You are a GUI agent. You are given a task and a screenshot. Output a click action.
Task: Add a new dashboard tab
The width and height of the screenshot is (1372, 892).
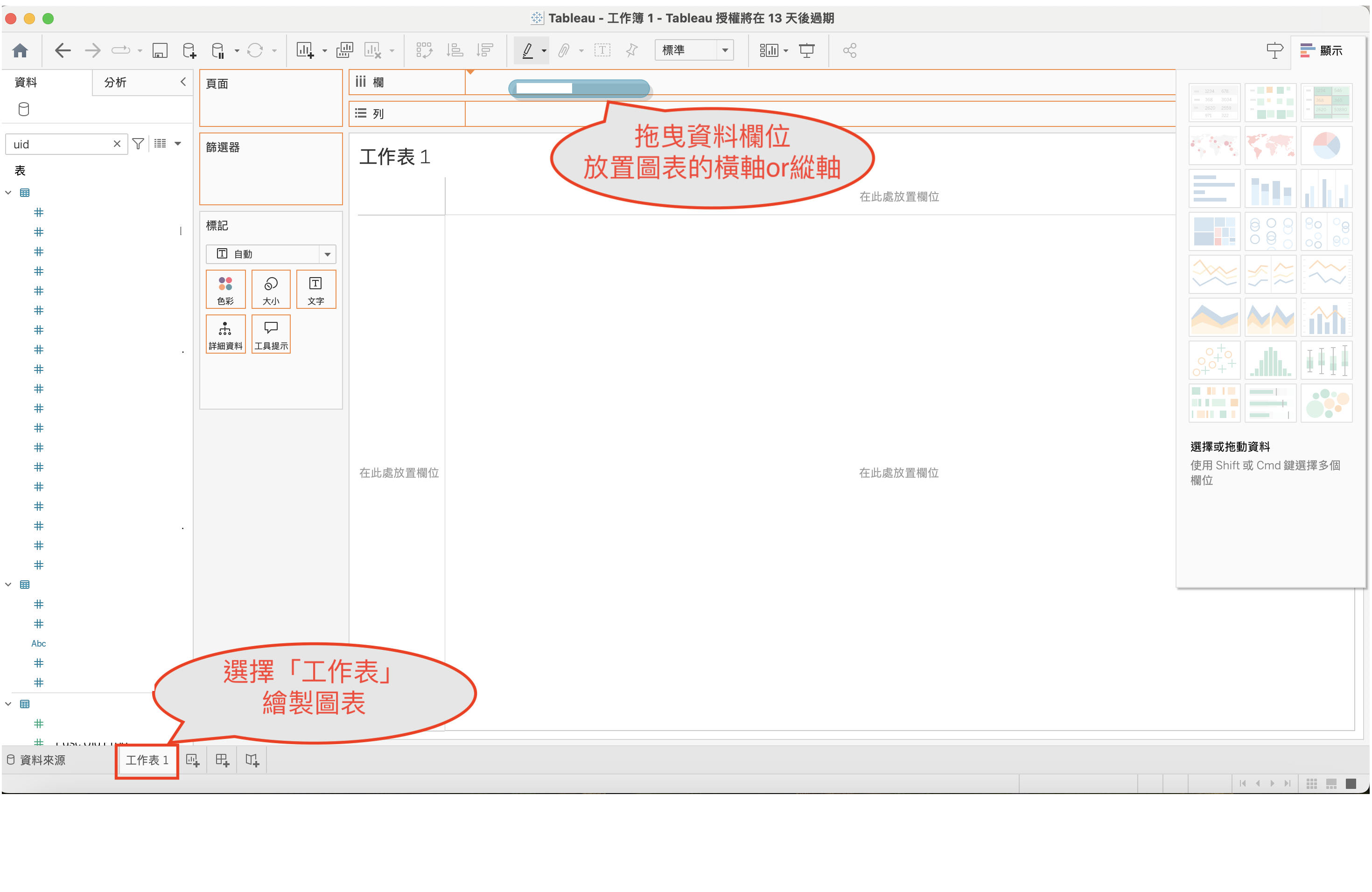click(x=222, y=760)
